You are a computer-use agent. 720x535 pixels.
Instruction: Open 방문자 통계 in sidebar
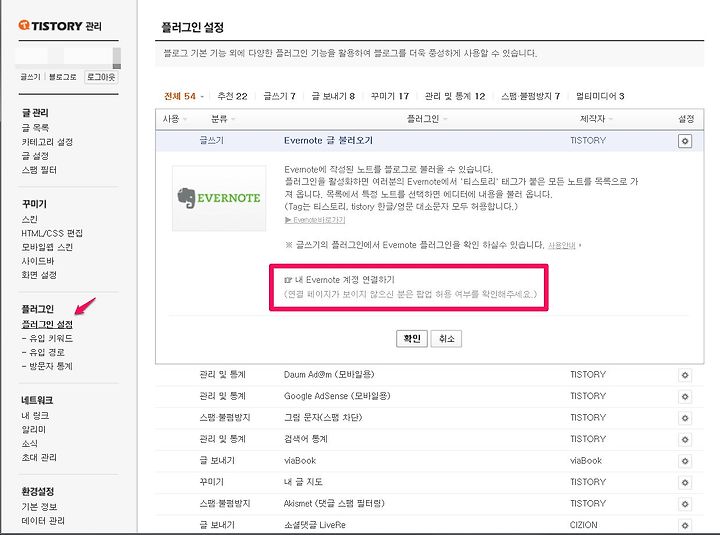(47, 366)
